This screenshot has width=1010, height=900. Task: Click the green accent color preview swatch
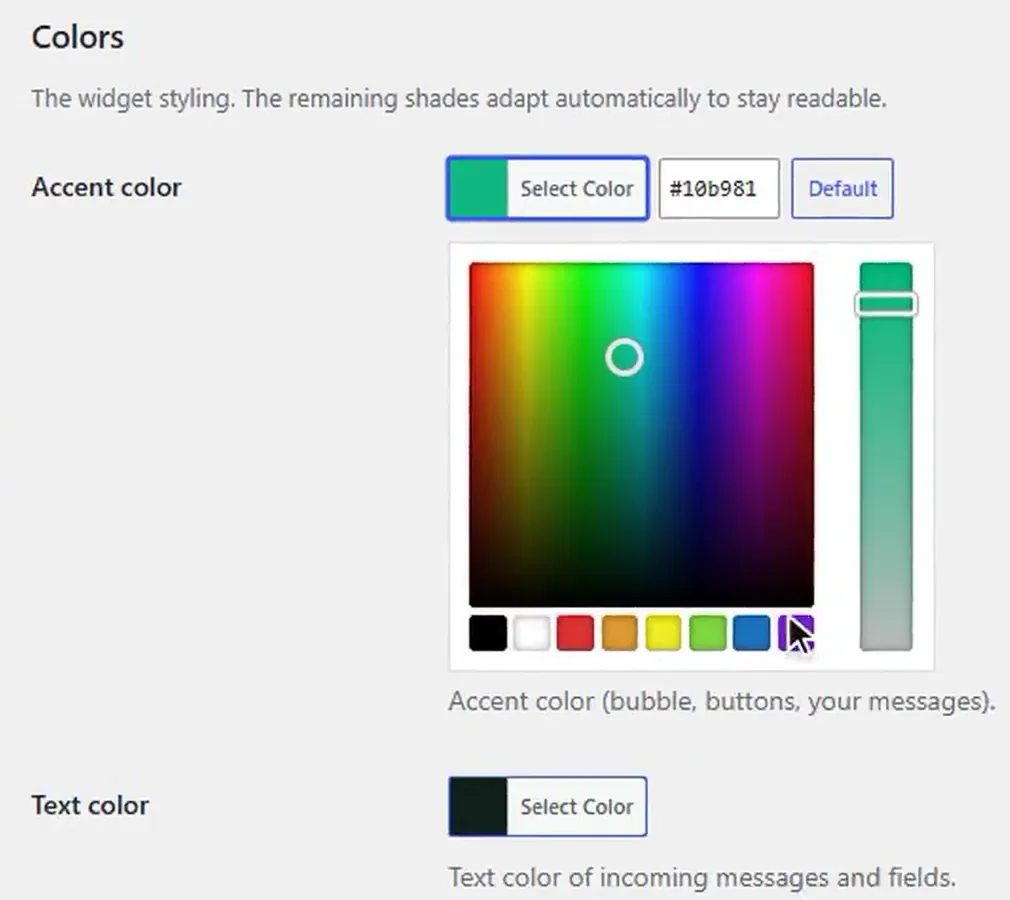[x=478, y=189]
